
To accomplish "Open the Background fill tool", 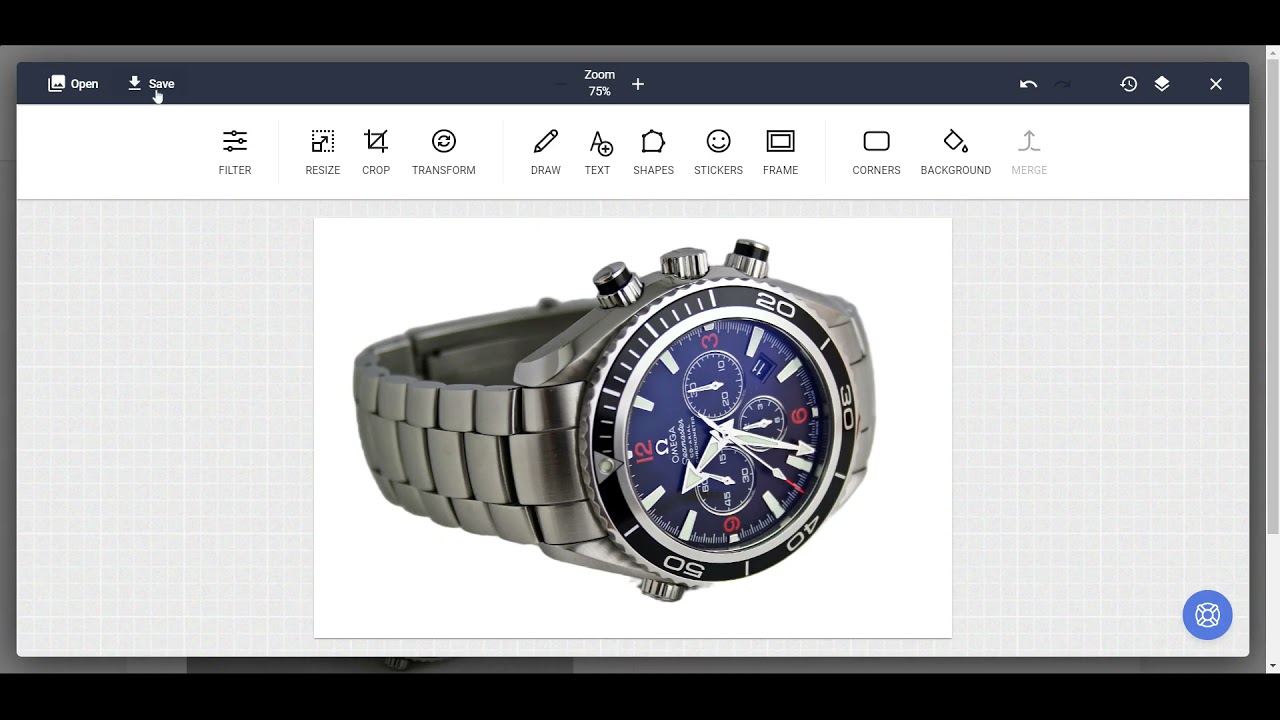I will pyautogui.click(x=956, y=153).
